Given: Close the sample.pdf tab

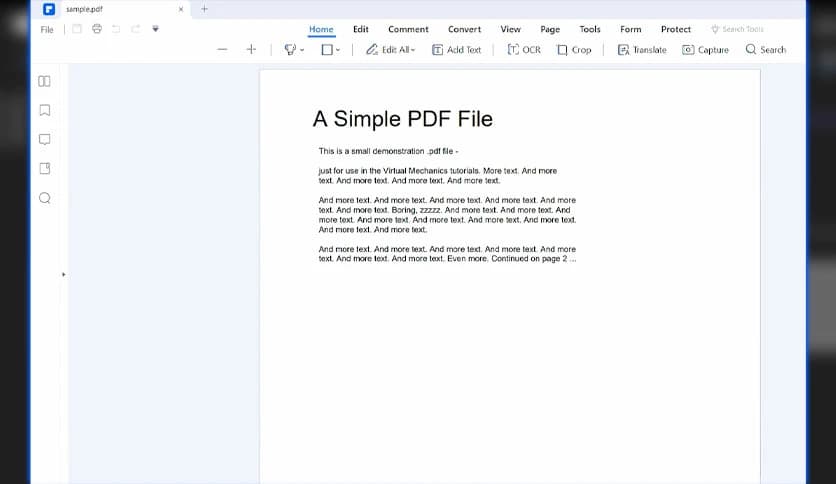Looking at the screenshot, I should click(181, 9).
